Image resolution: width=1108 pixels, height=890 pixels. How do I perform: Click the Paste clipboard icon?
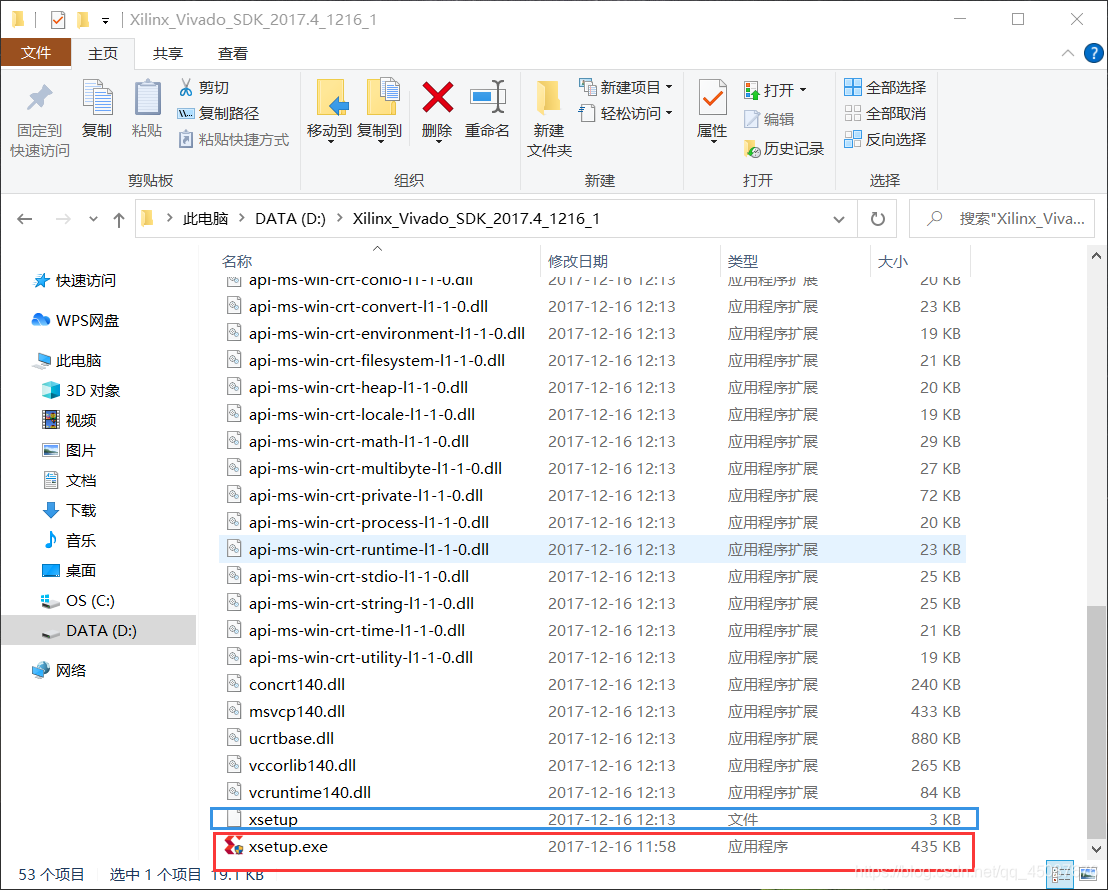click(x=147, y=98)
